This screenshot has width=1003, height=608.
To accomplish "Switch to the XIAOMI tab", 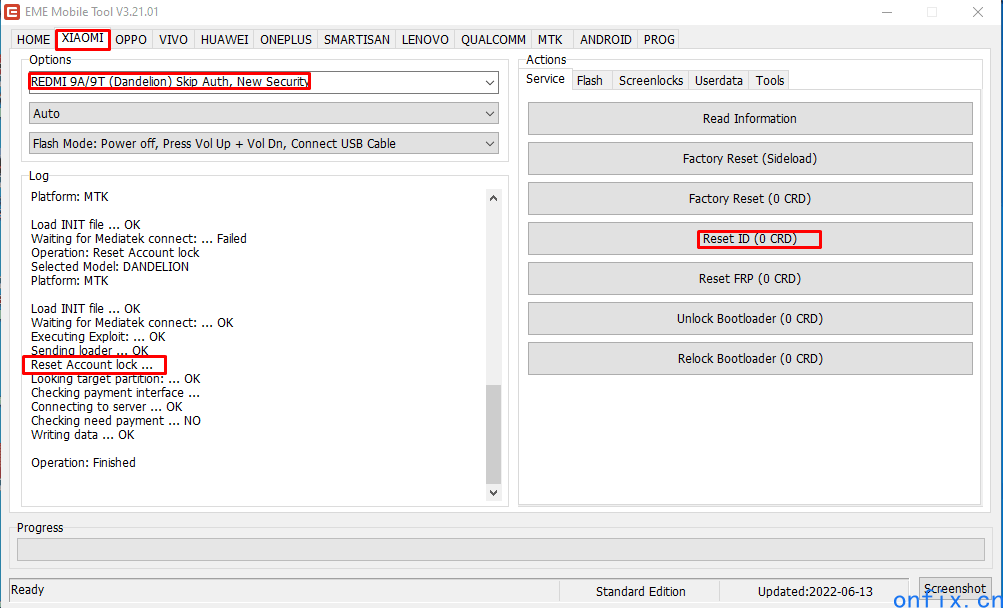I will 83,39.
